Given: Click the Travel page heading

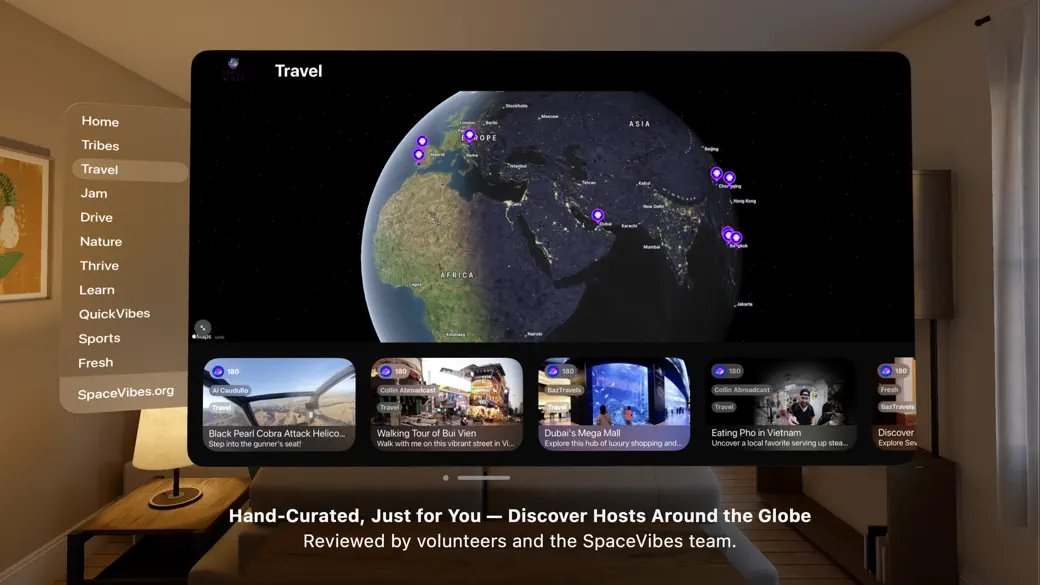Looking at the screenshot, I should [x=298, y=71].
